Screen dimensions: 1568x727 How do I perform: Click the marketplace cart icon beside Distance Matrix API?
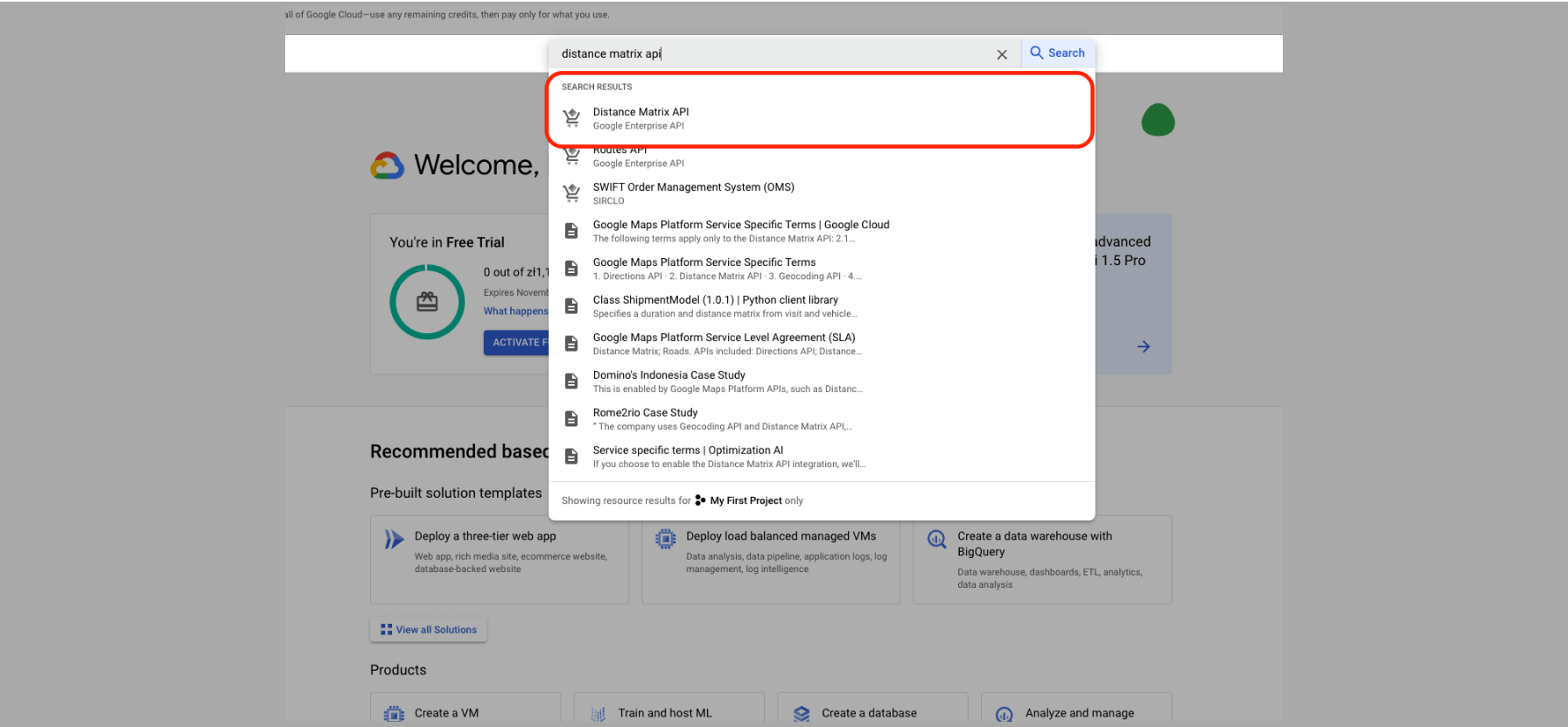coord(571,118)
